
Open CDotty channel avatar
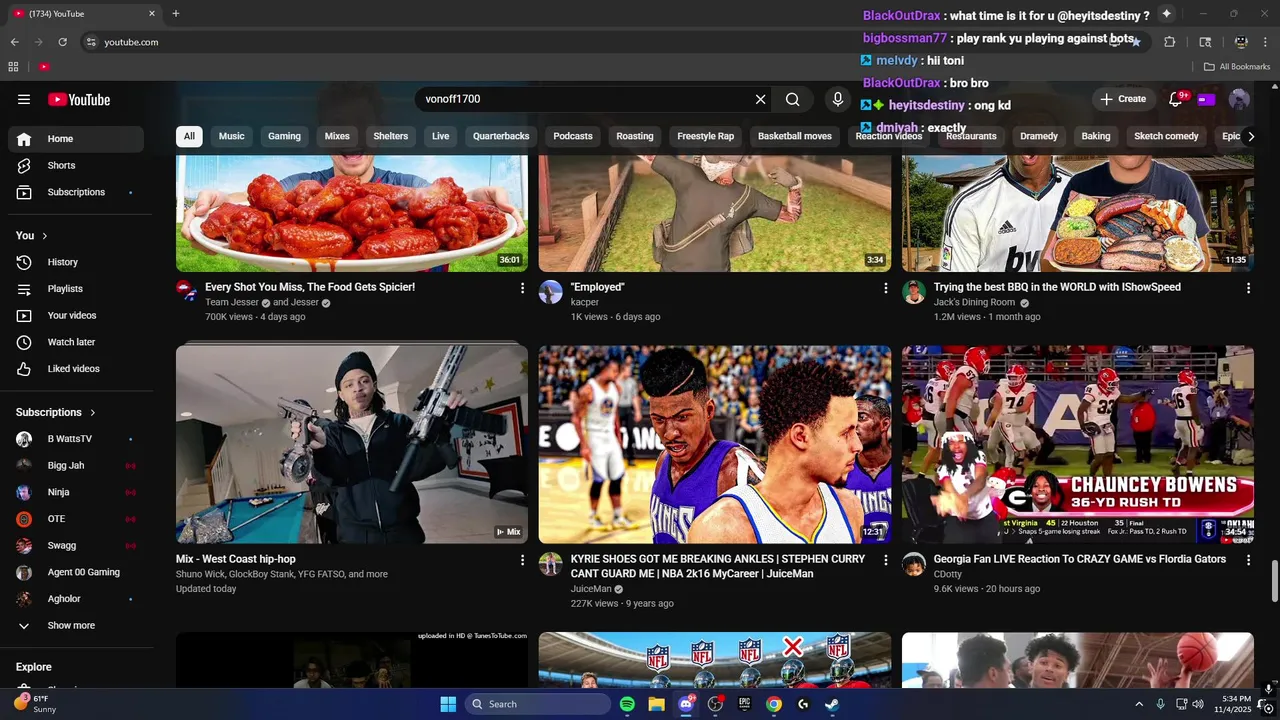[914, 564]
